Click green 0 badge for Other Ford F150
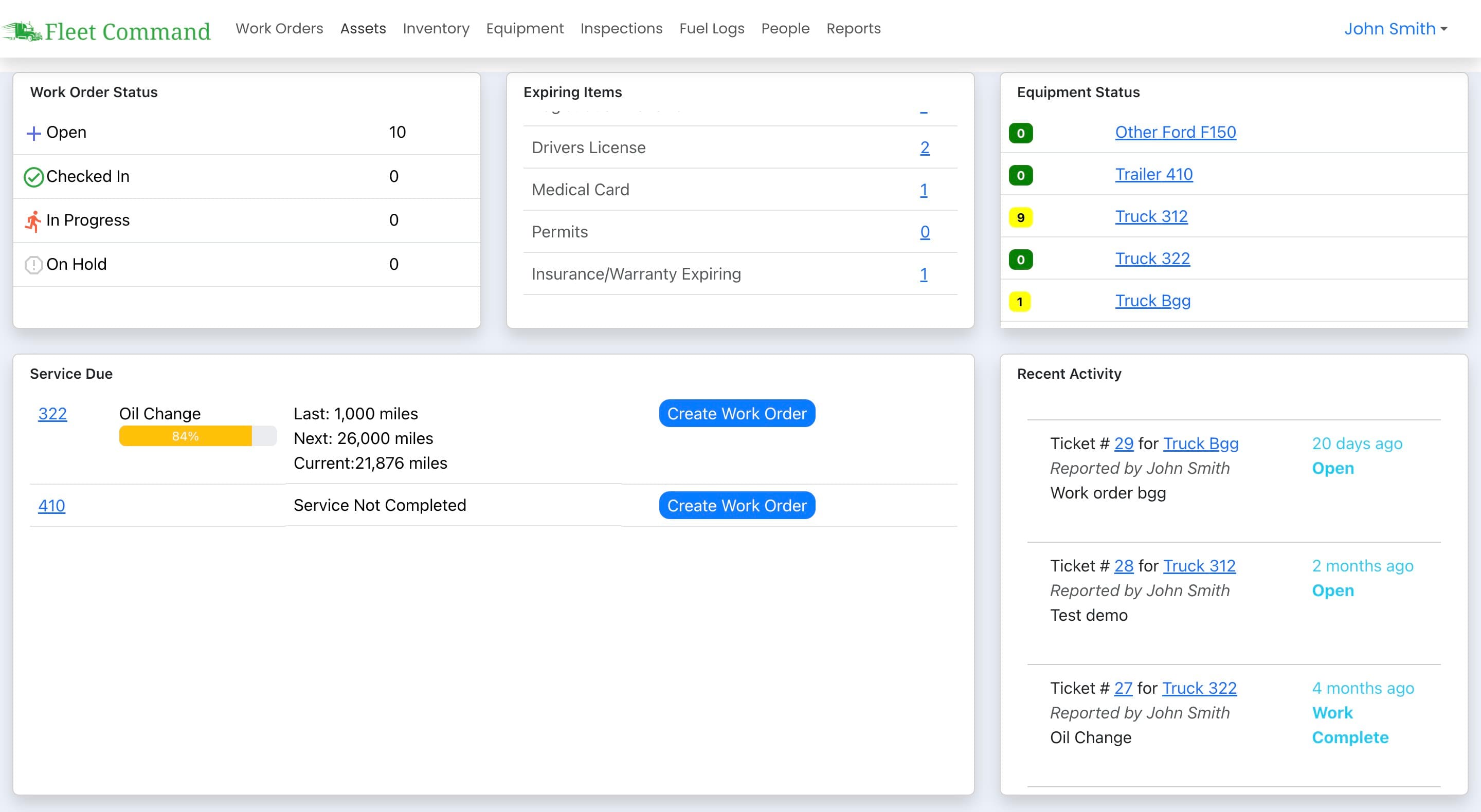1481x812 pixels. [1020, 133]
